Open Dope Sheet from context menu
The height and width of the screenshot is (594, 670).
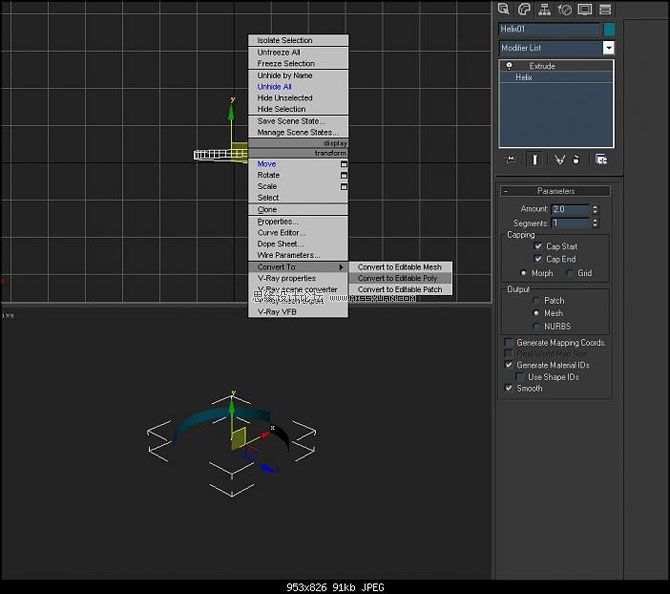(x=298, y=244)
